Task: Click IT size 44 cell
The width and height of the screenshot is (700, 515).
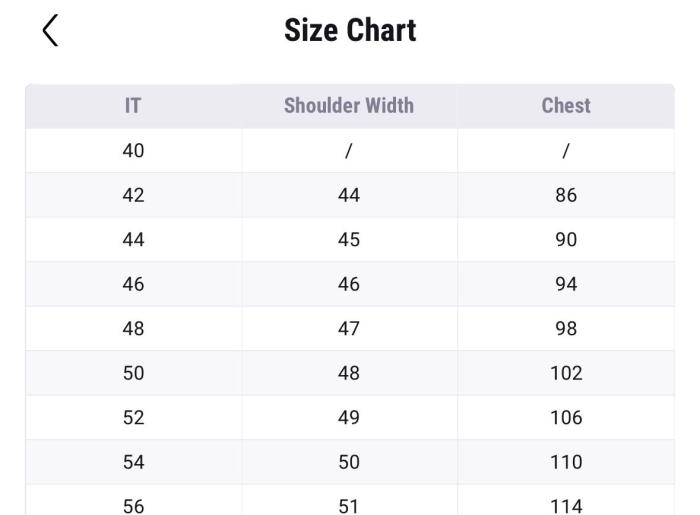Action: (133, 240)
